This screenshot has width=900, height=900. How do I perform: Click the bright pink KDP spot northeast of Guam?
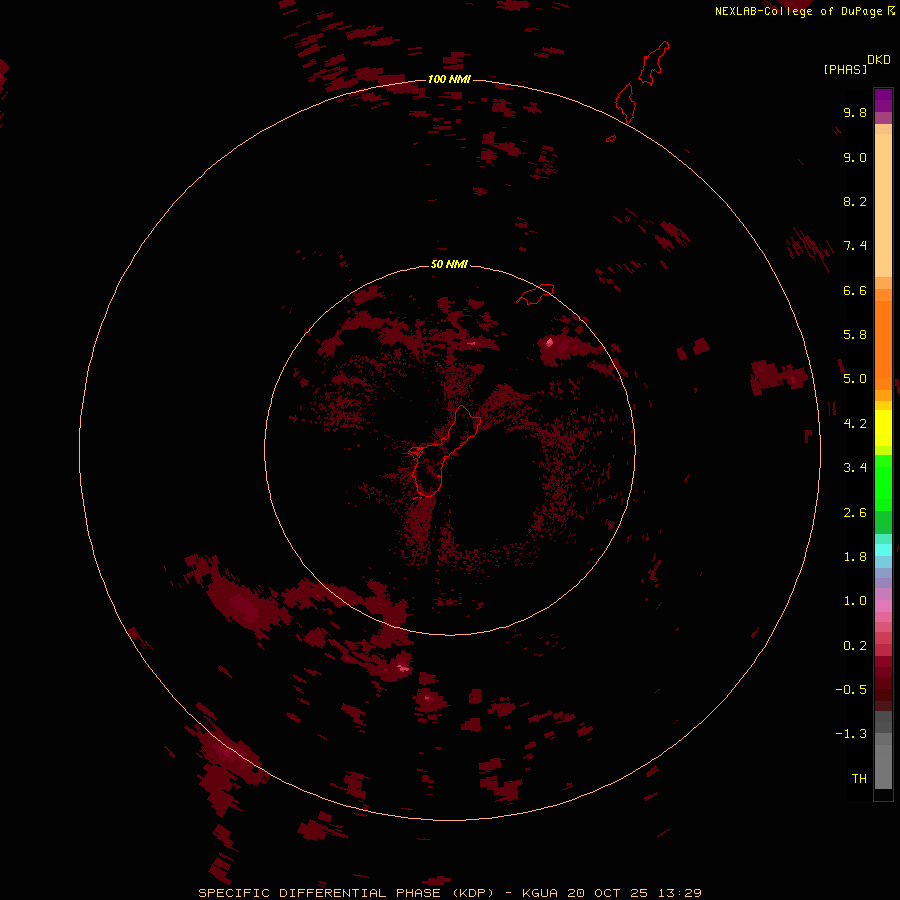coord(550,342)
